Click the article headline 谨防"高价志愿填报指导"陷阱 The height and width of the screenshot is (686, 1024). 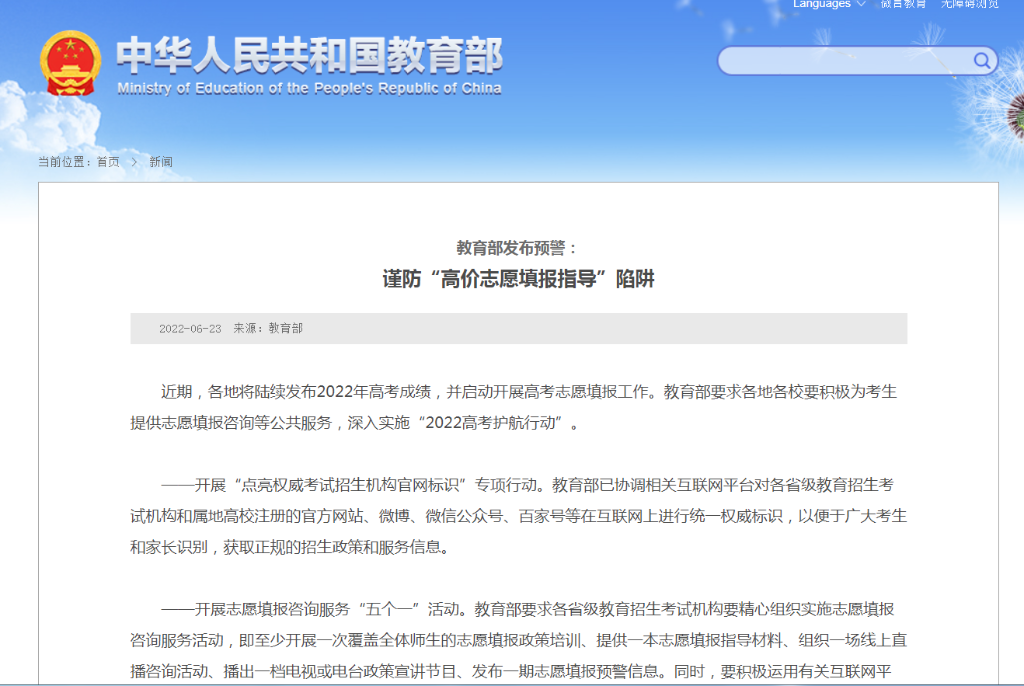[x=520, y=278]
